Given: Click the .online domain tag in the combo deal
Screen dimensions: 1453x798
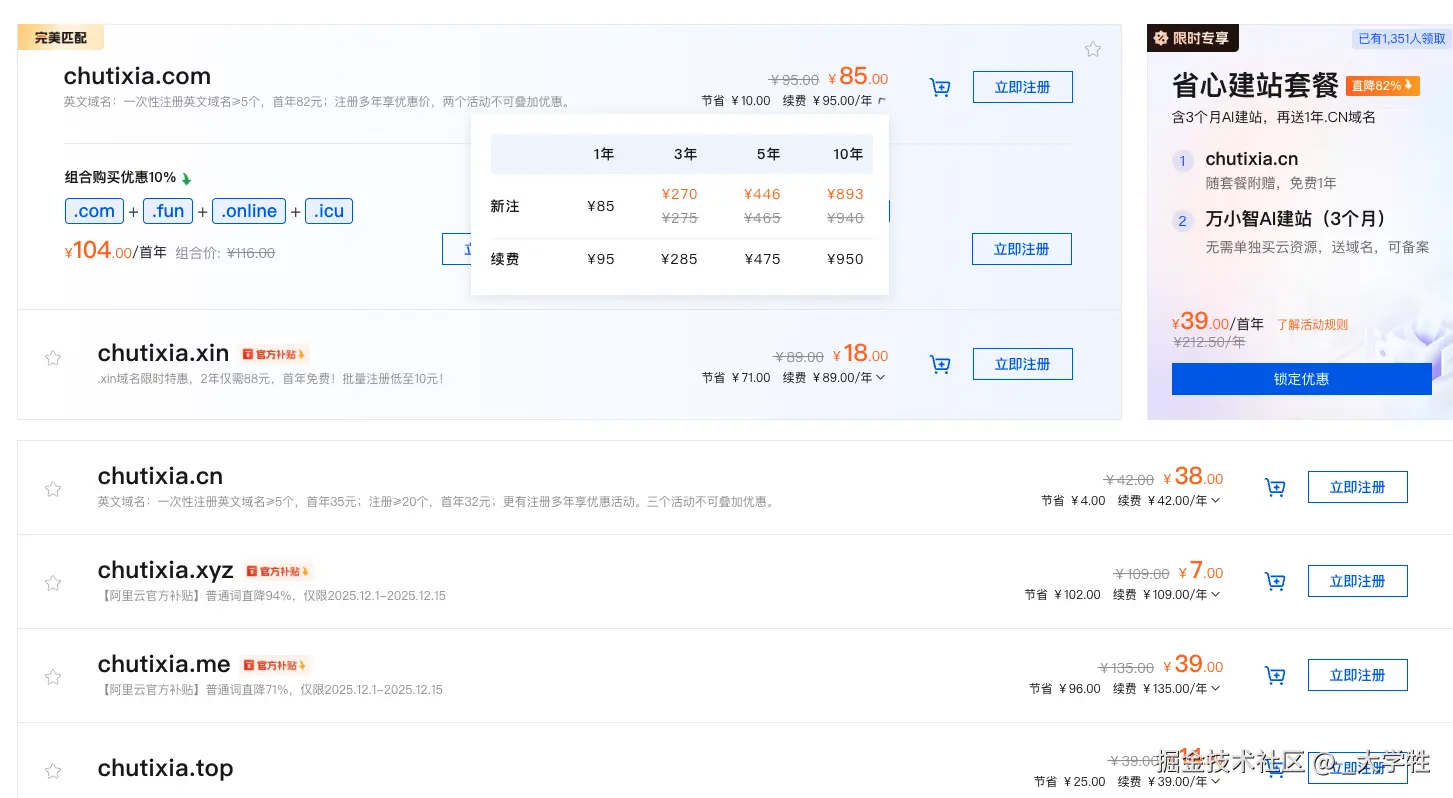Looking at the screenshot, I should tap(248, 211).
